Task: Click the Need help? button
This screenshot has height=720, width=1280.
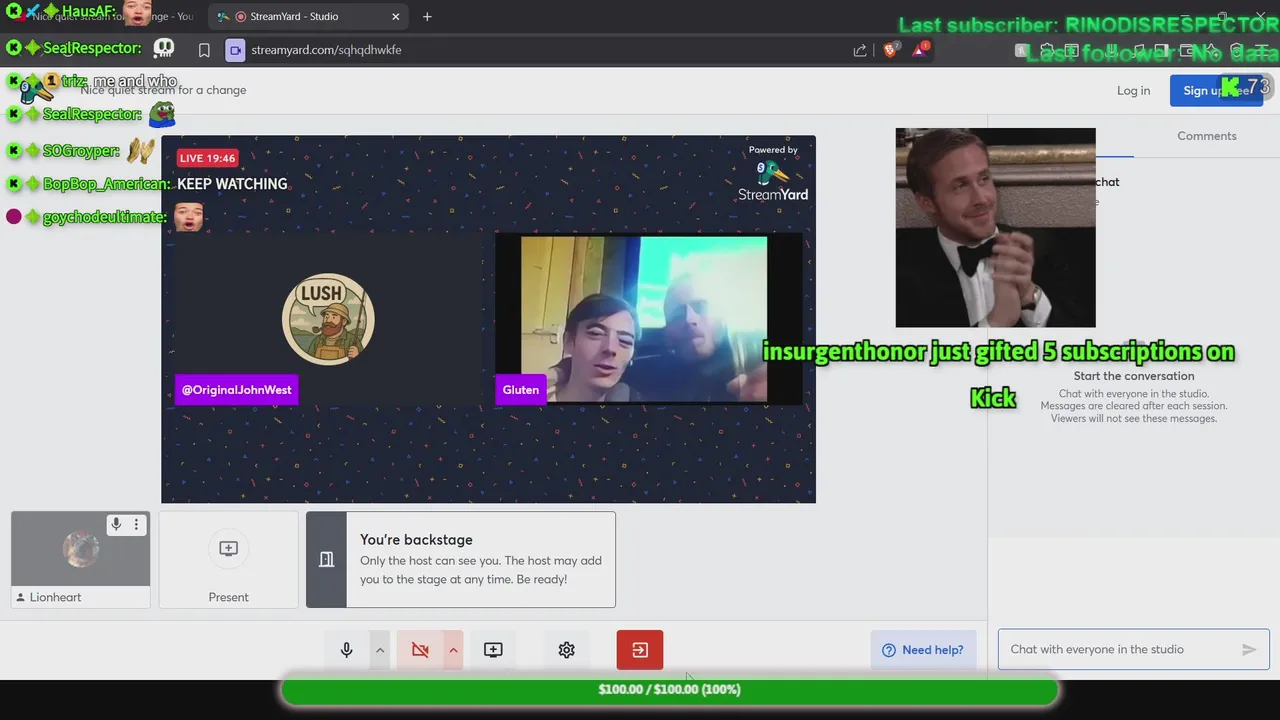Action: coord(923,650)
